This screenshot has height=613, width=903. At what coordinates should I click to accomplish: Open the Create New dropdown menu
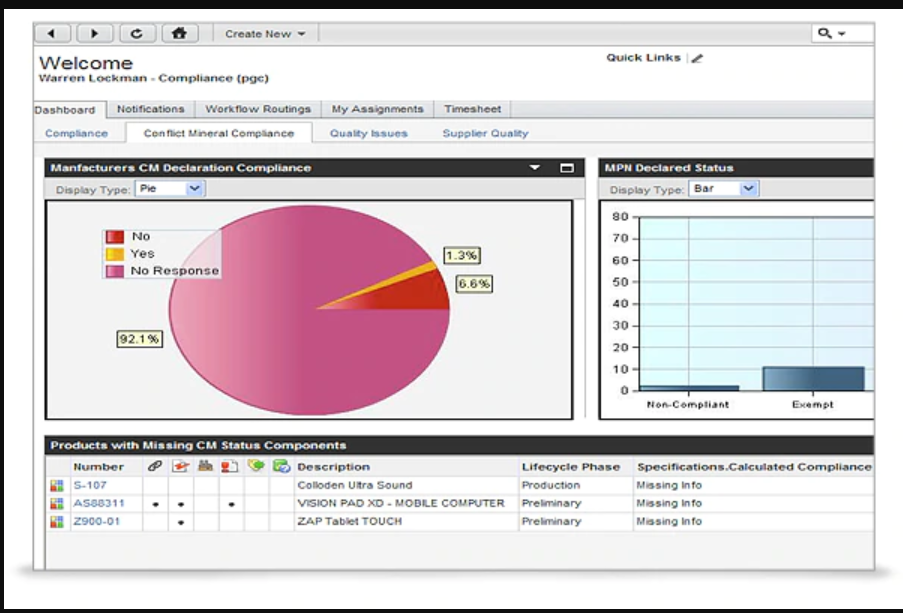[265, 33]
